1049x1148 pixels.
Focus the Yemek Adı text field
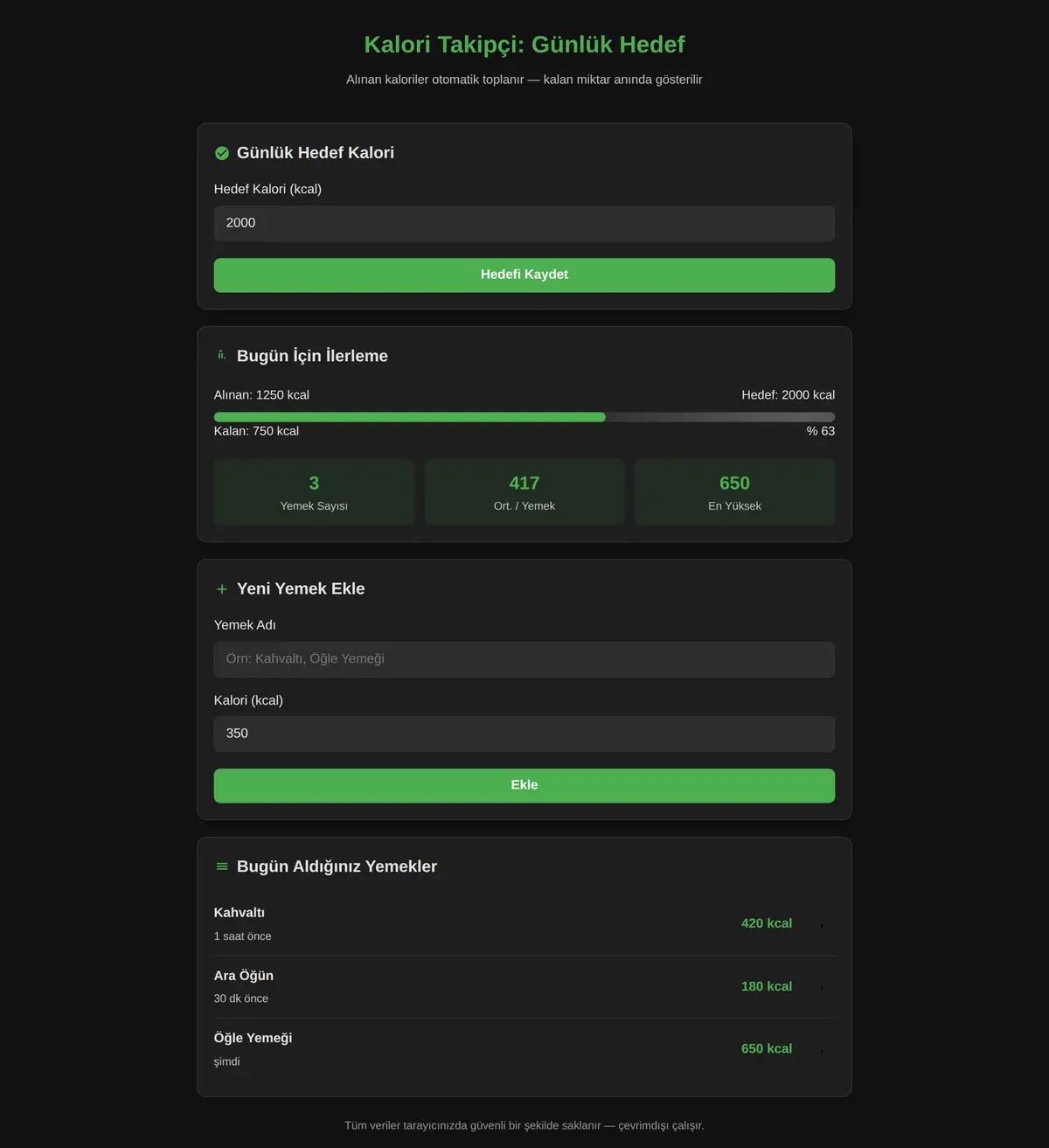[x=524, y=659]
